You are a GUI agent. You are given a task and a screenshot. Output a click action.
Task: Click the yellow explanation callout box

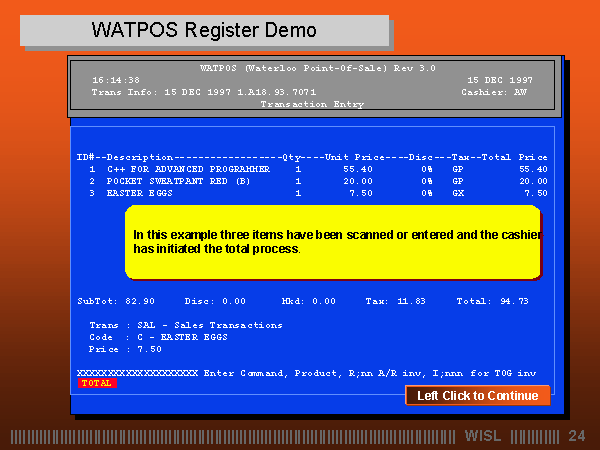(332, 241)
